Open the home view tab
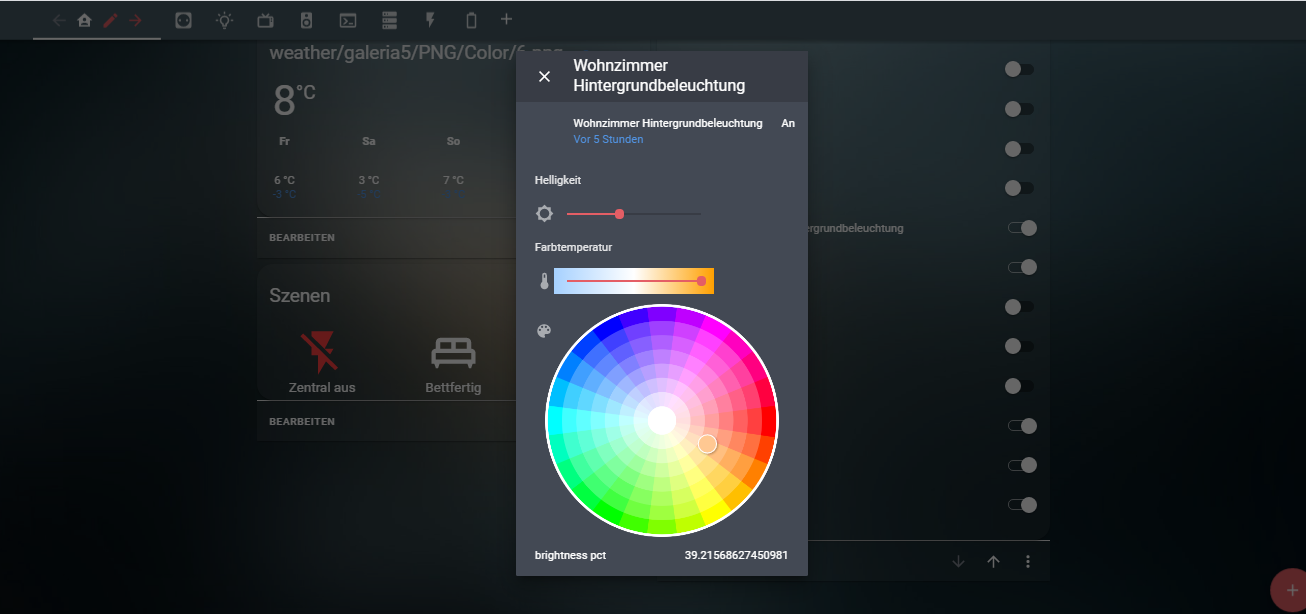The height and width of the screenshot is (614, 1306). [x=84, y=20]
